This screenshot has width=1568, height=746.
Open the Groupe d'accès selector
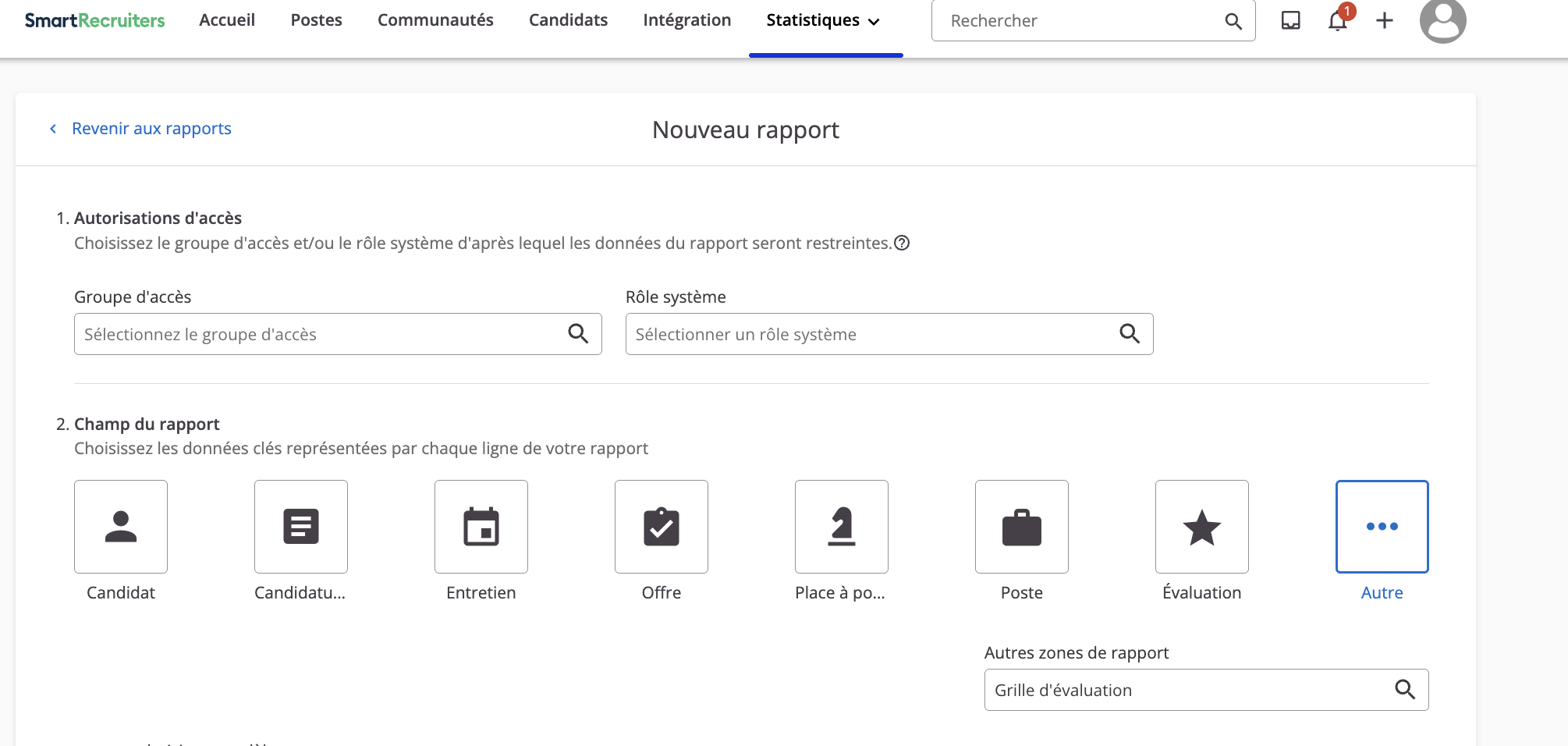coord(338,334)
